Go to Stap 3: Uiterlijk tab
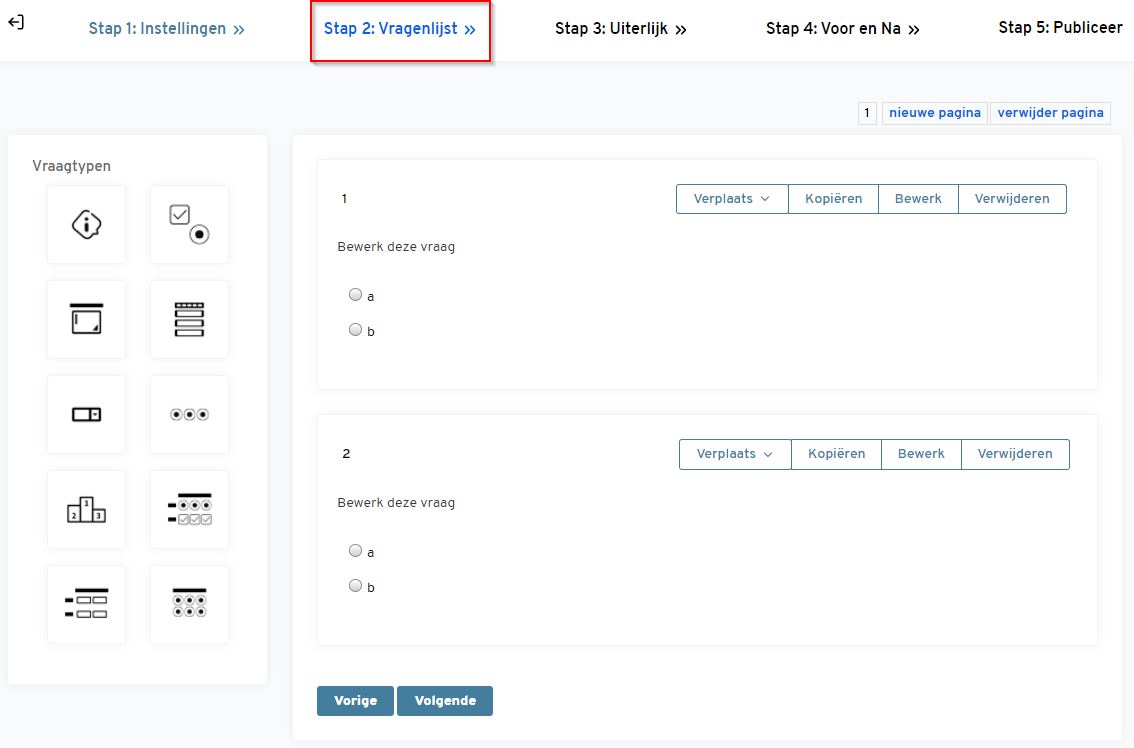 coord(621,29)
